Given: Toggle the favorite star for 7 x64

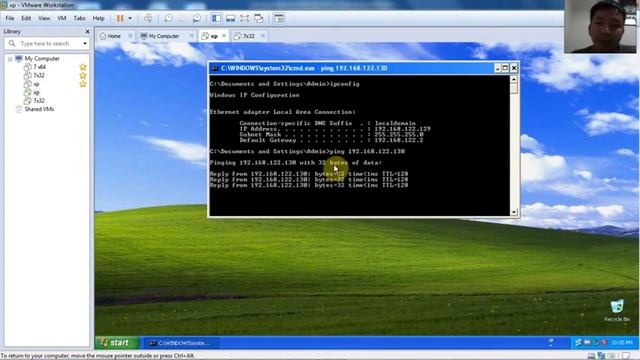Looking at the screenshot, I should pyautogui.click(x=83, y=67).
